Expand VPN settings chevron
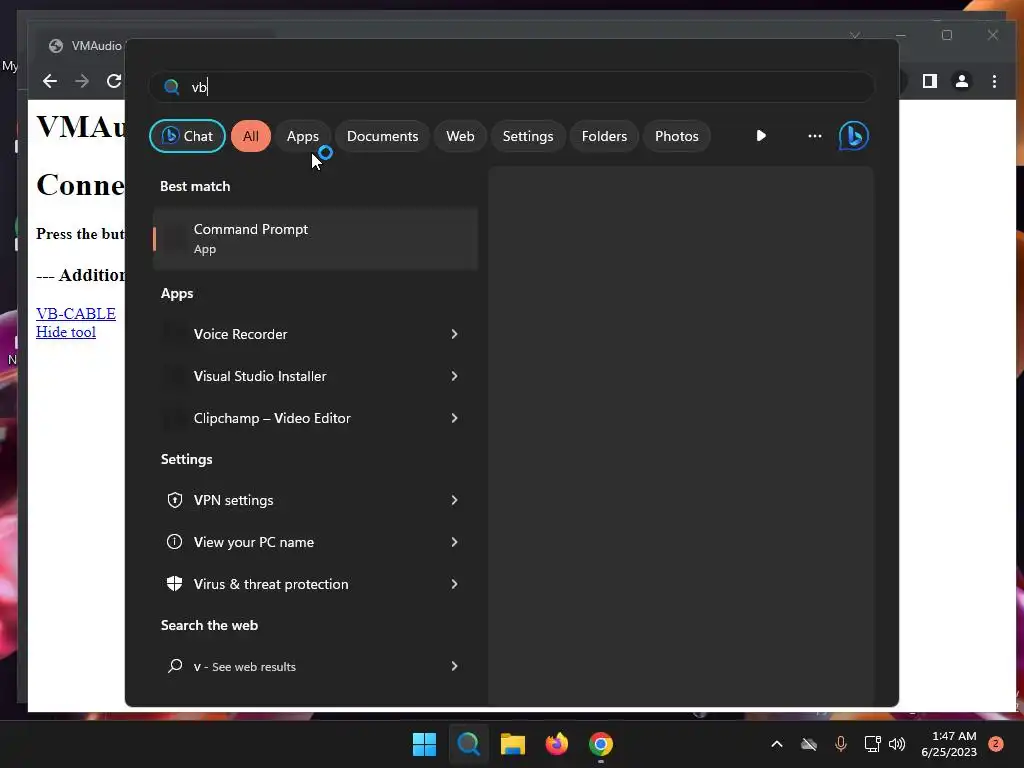The height and width of the screenshot is (768, 1024). click(x=455, y=500)
